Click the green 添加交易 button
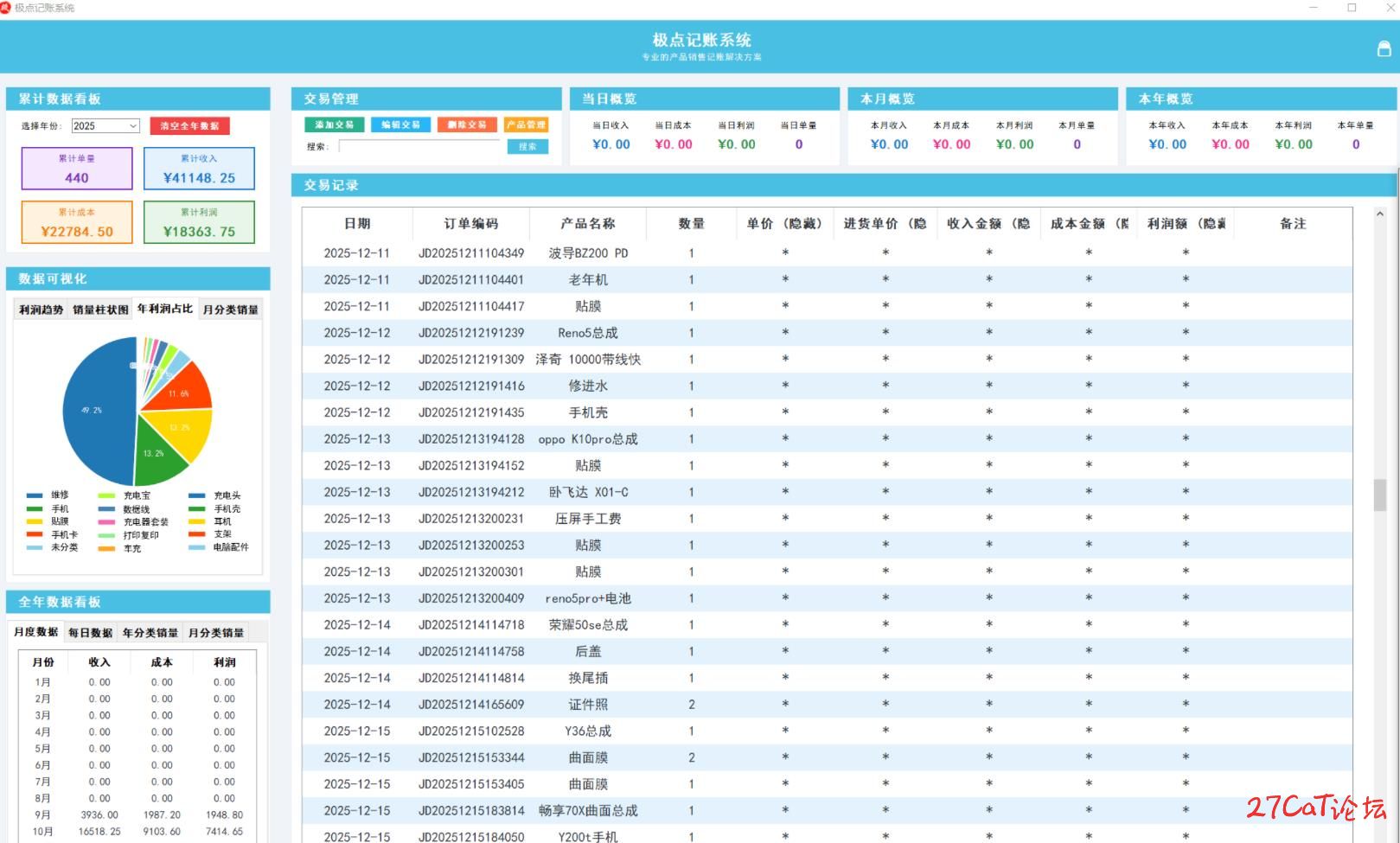1400x843 pixels. point(334,125)
